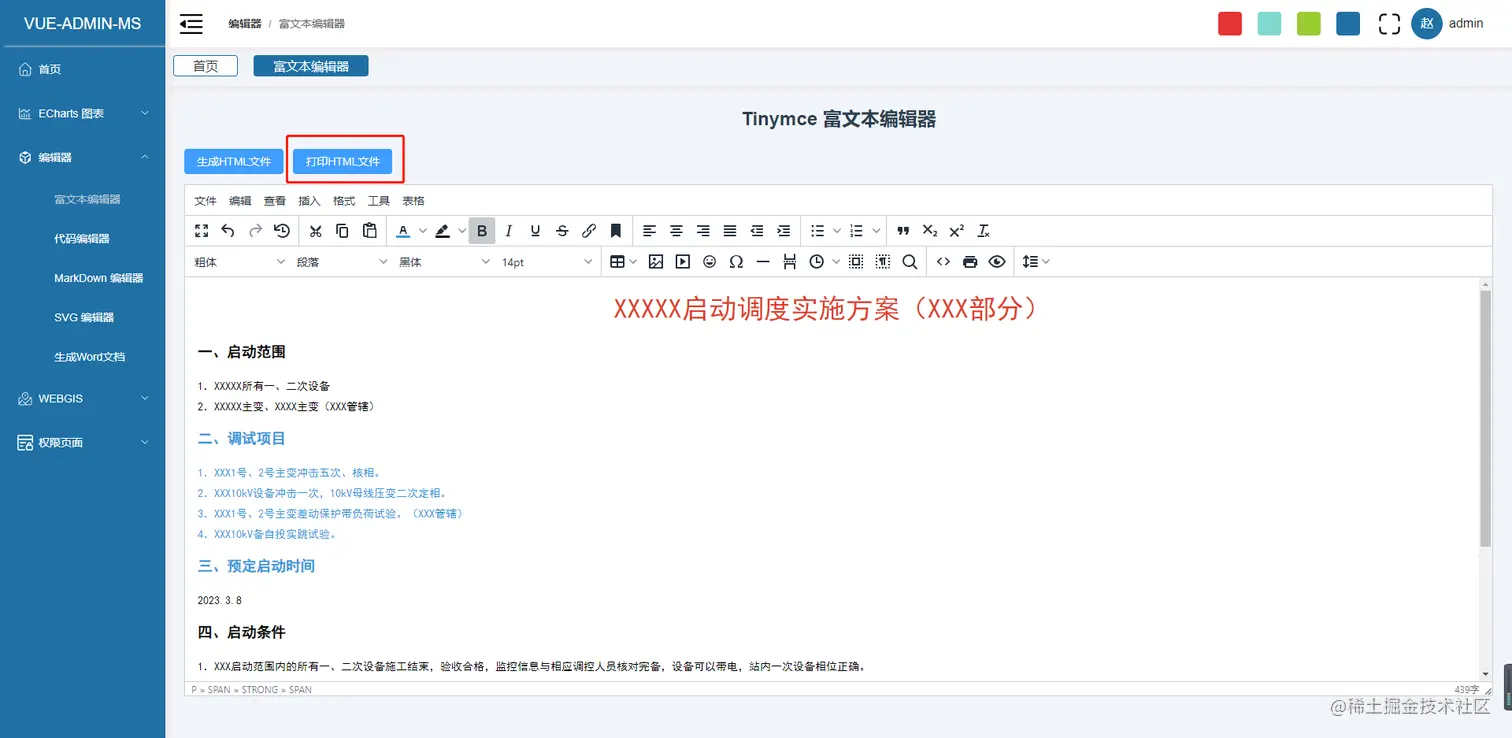Select the red theme color swatch
This screenshot has height=738, width=1512.
tap(1230, 24)
